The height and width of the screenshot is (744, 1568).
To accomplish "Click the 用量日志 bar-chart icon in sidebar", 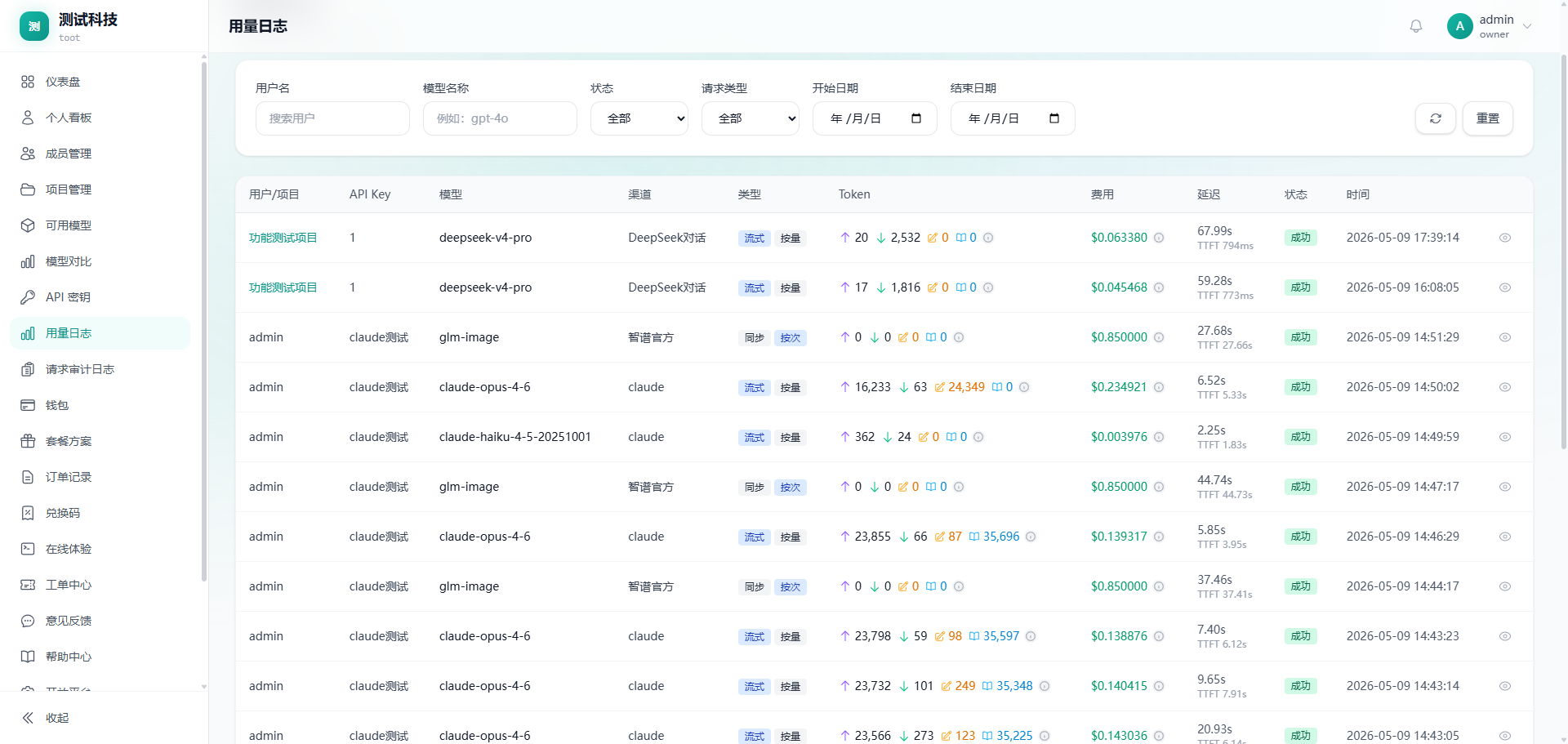I will 28,333.
